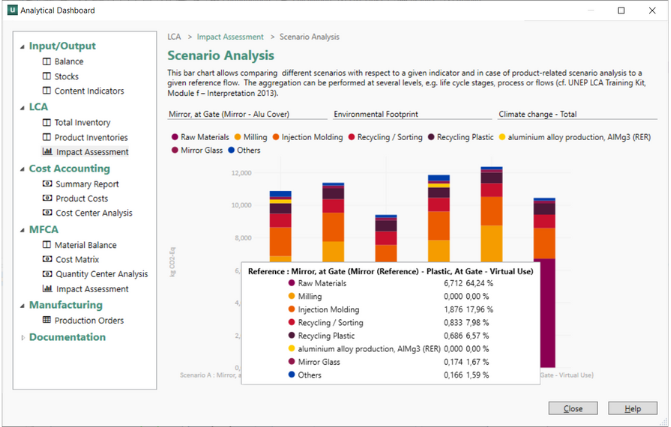Image resolution: width=671 pixels, height=427 pixels.
Task: Click the MFCA Impact Assessment chart icon
Action: click(x=47, y=289)
